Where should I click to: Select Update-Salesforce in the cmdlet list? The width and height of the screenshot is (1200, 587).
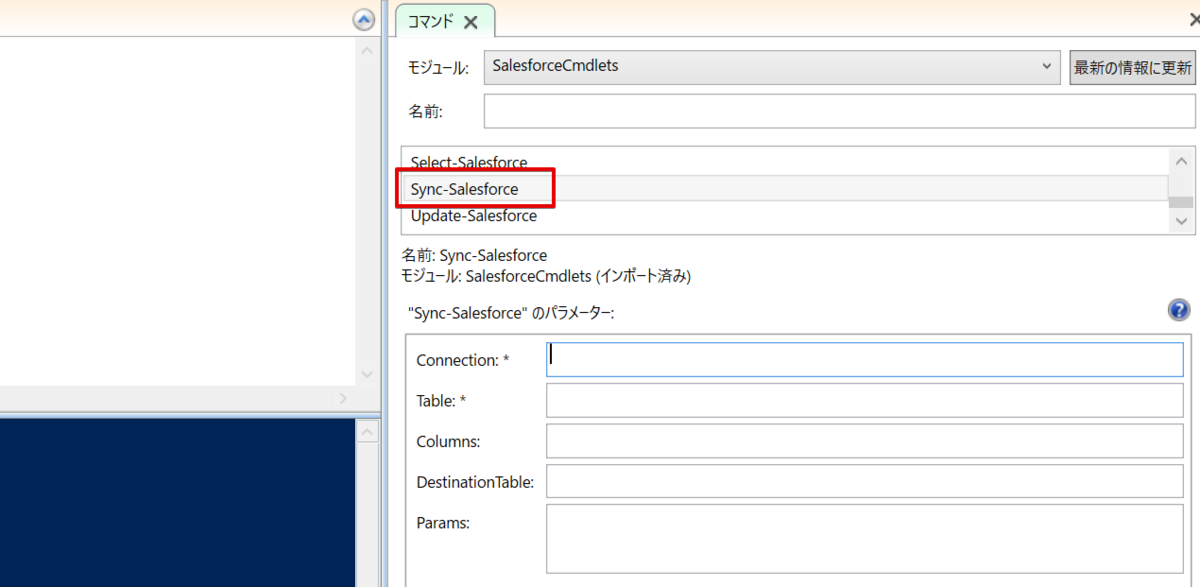coord(785,215)
